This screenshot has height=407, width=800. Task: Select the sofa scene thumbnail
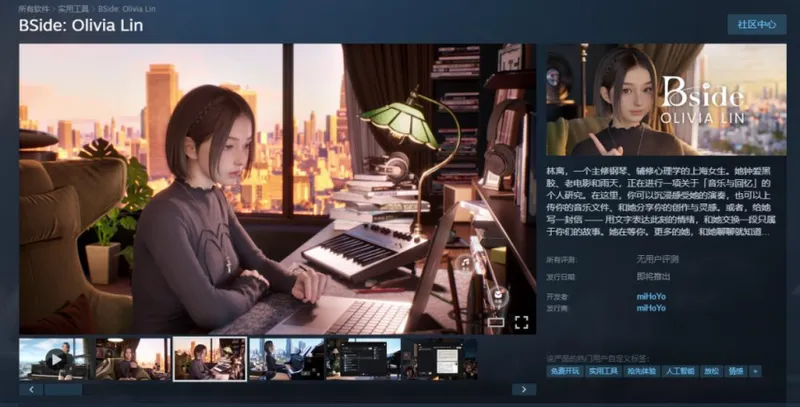point(133,359)
